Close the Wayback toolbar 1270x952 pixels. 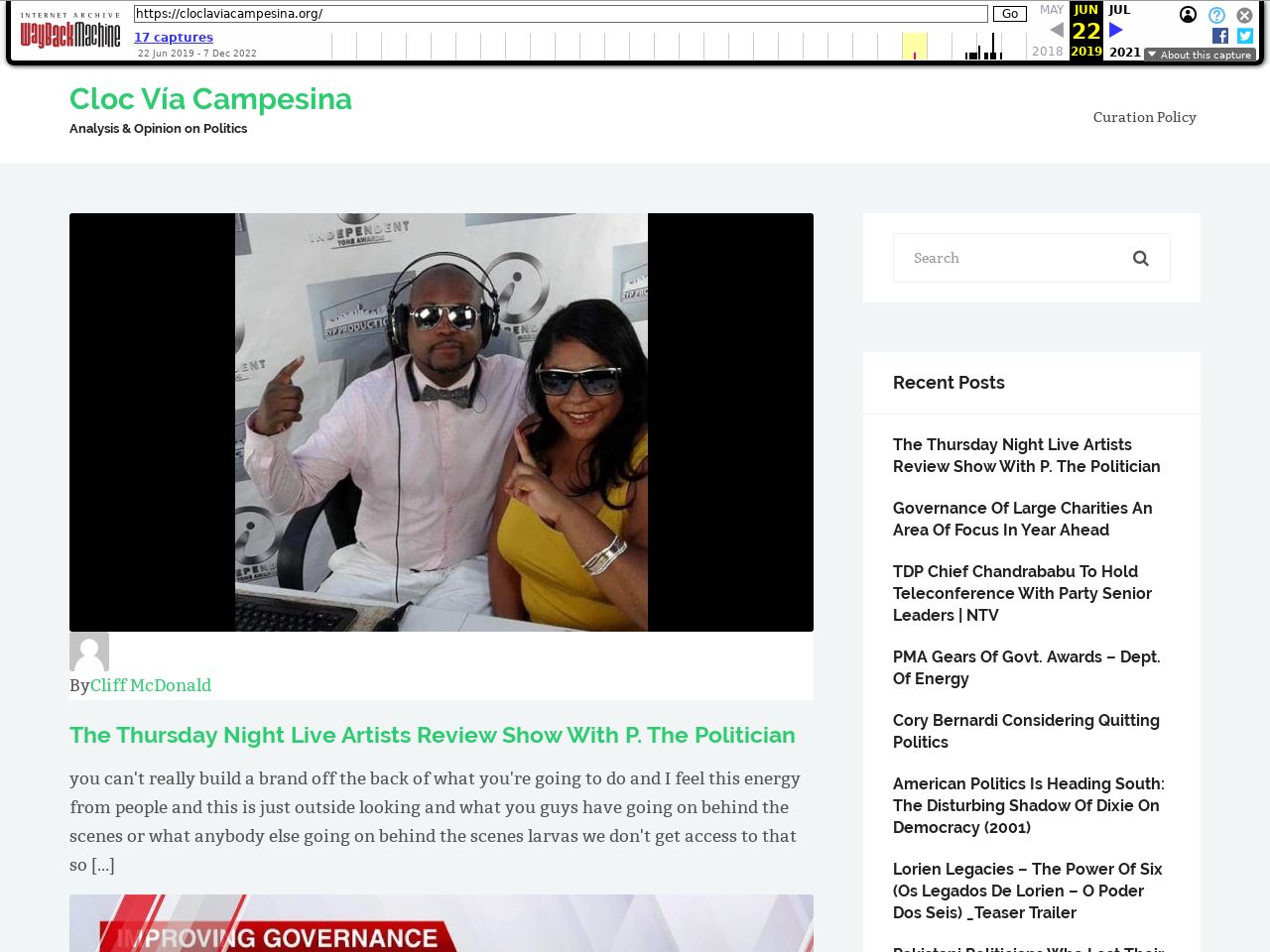(1244, 15)
